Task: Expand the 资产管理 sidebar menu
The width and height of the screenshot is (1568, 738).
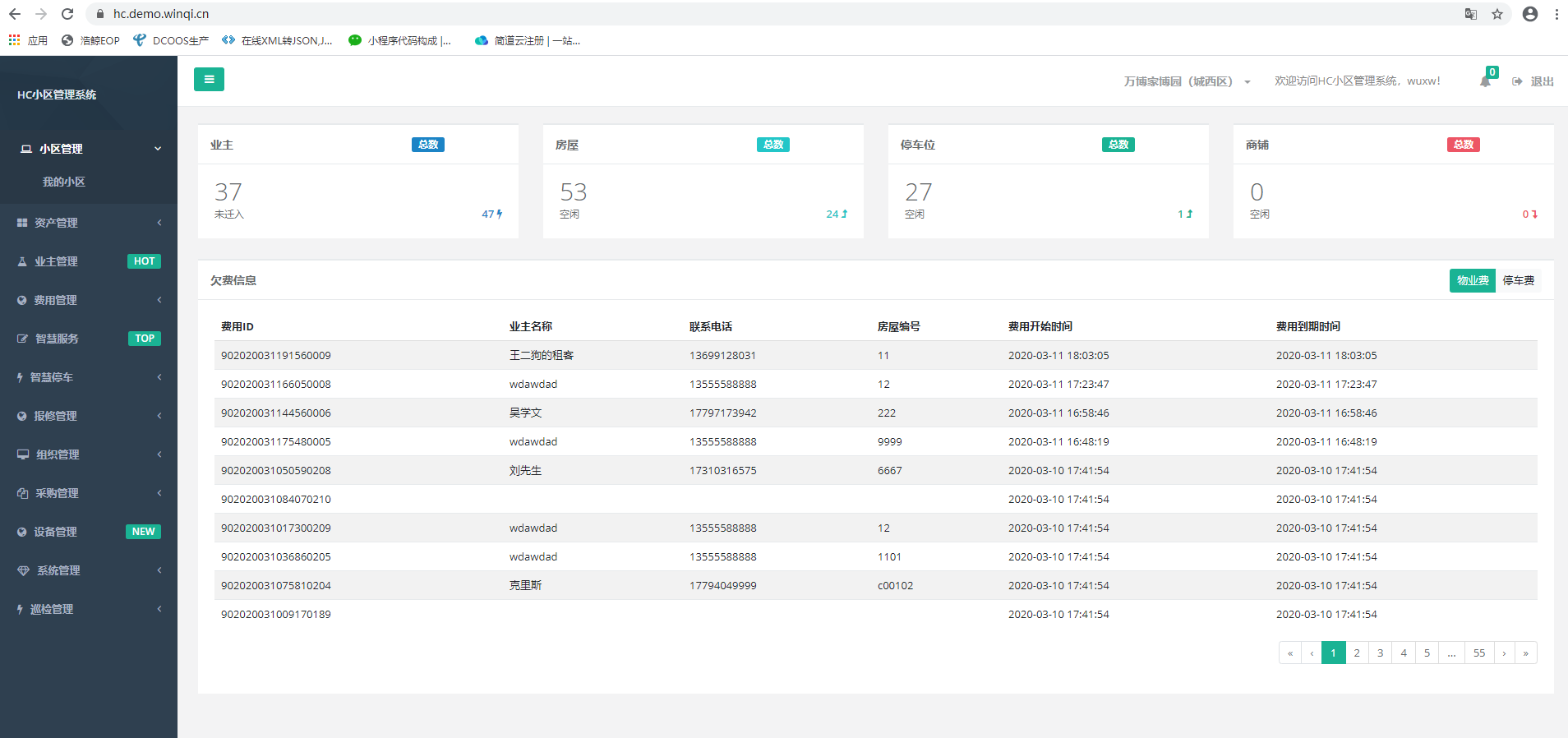Action: (x=88, y=223)
